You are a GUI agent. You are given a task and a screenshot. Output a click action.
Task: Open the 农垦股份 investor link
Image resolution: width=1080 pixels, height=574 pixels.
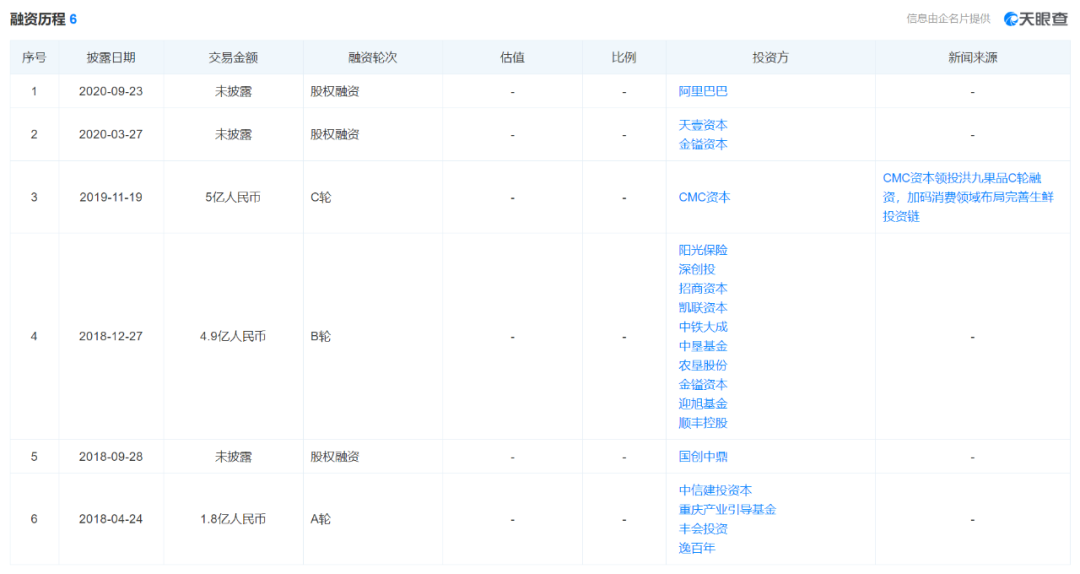click(703, 366)
